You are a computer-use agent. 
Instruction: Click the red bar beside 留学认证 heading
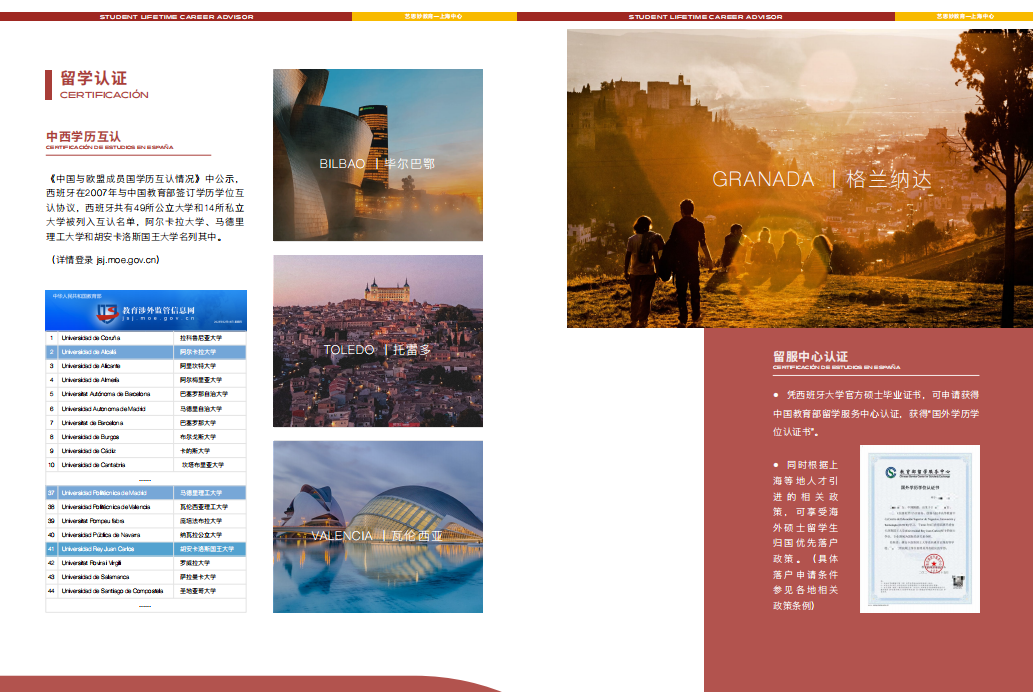point(48,85)
